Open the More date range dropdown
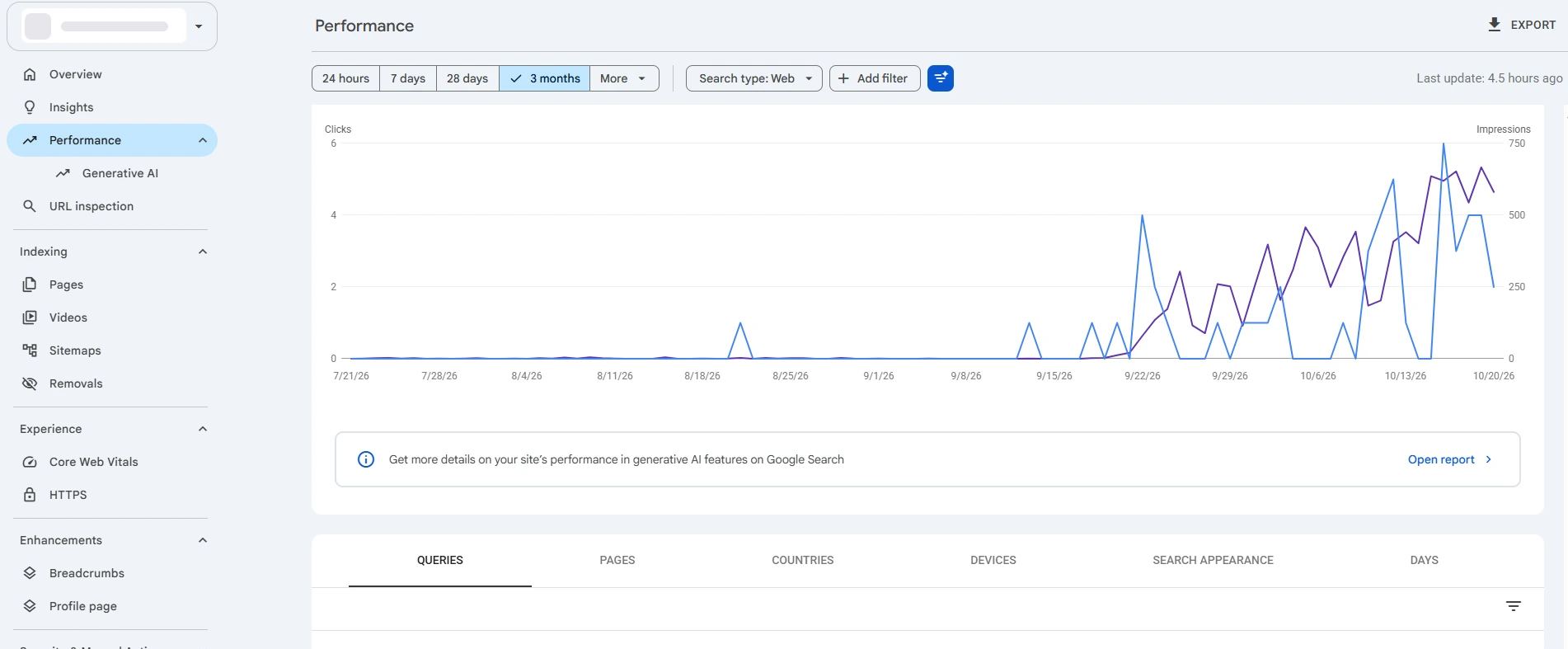This screenshot has height=649, width=1568. (x=624, y=78)
